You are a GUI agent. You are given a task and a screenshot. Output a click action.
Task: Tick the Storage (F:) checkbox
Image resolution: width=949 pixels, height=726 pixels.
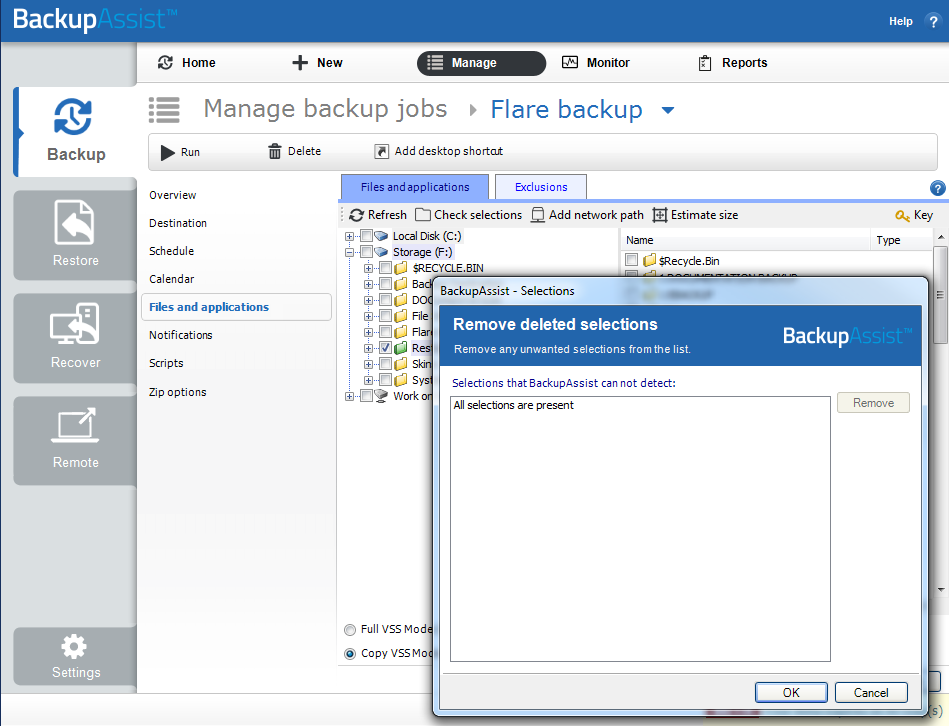pyautogui.click(x=366, y=252)
